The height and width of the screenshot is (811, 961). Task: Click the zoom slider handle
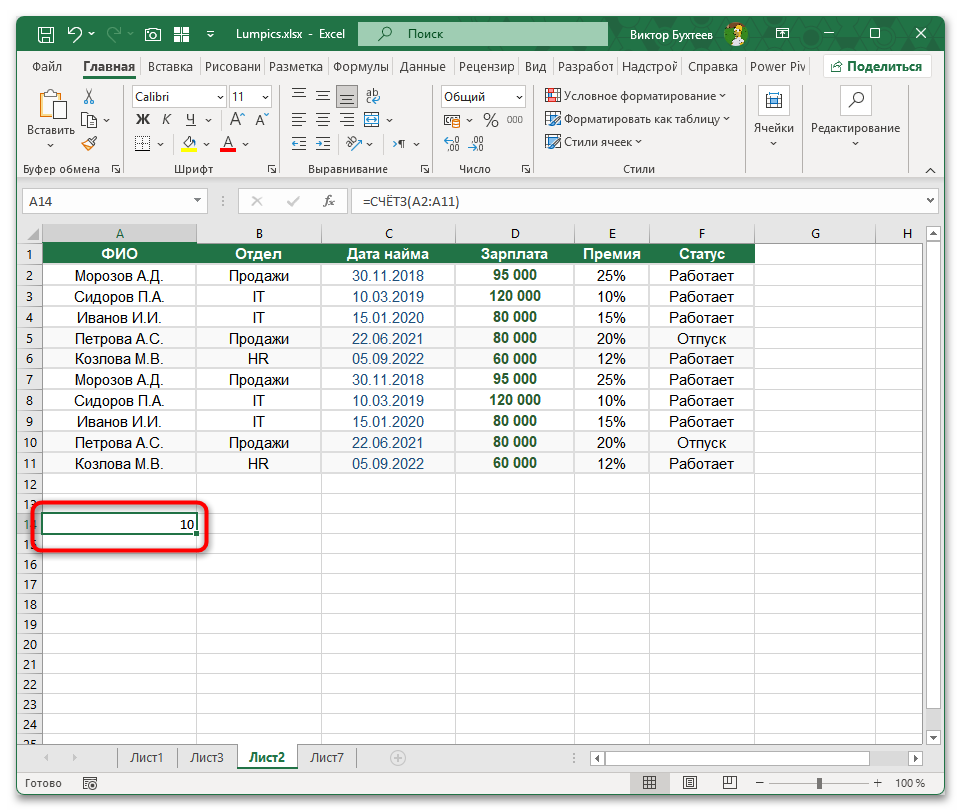click(819, 783)
